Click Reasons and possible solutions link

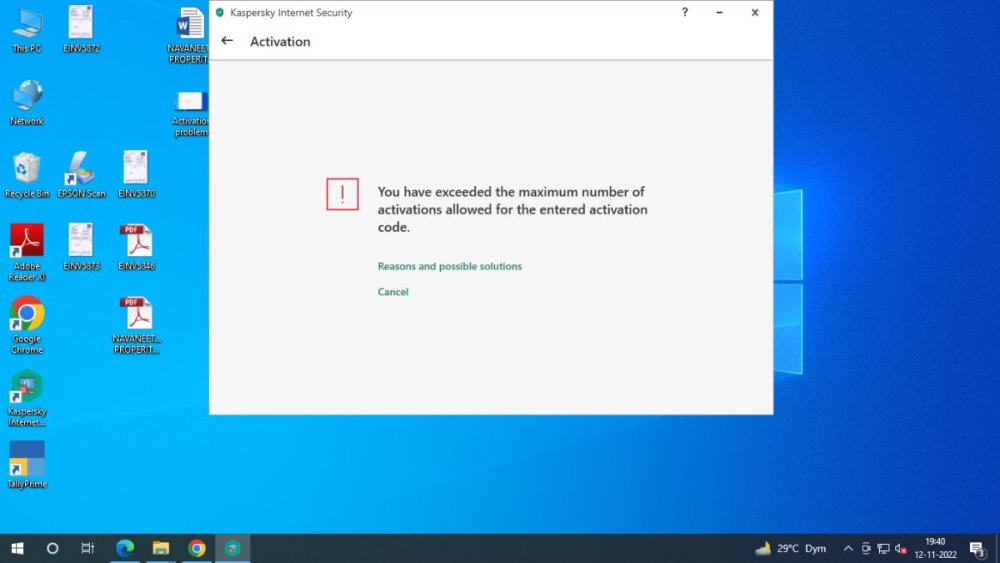(450, 267)
